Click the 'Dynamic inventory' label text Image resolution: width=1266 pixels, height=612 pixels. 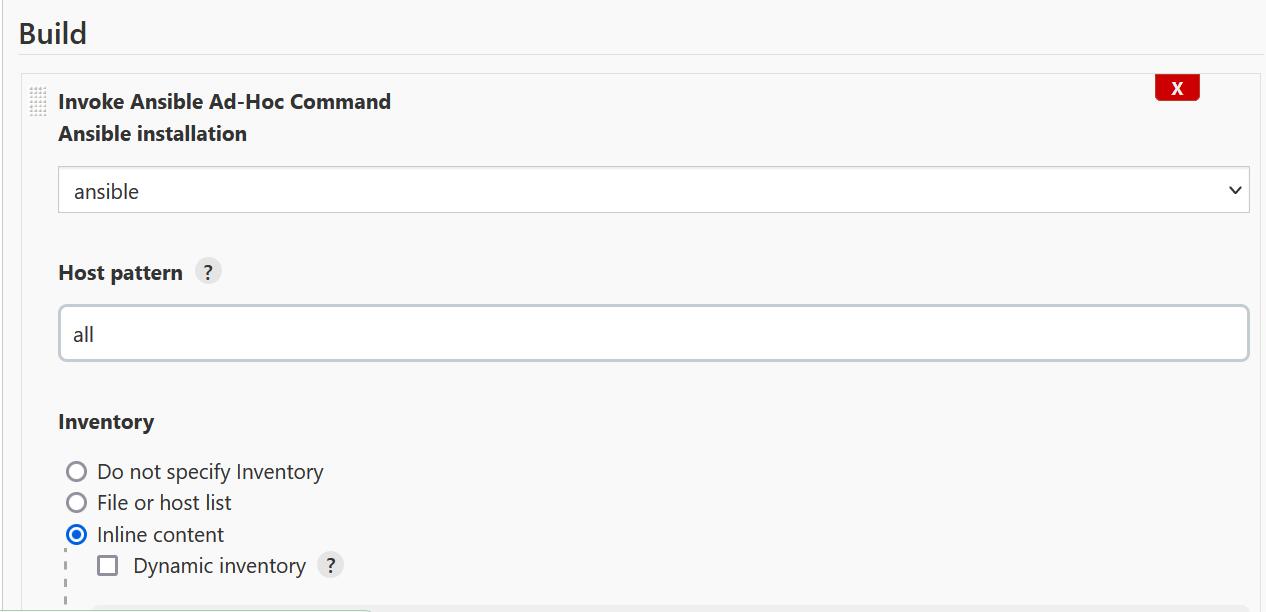(x=219, y=566)
